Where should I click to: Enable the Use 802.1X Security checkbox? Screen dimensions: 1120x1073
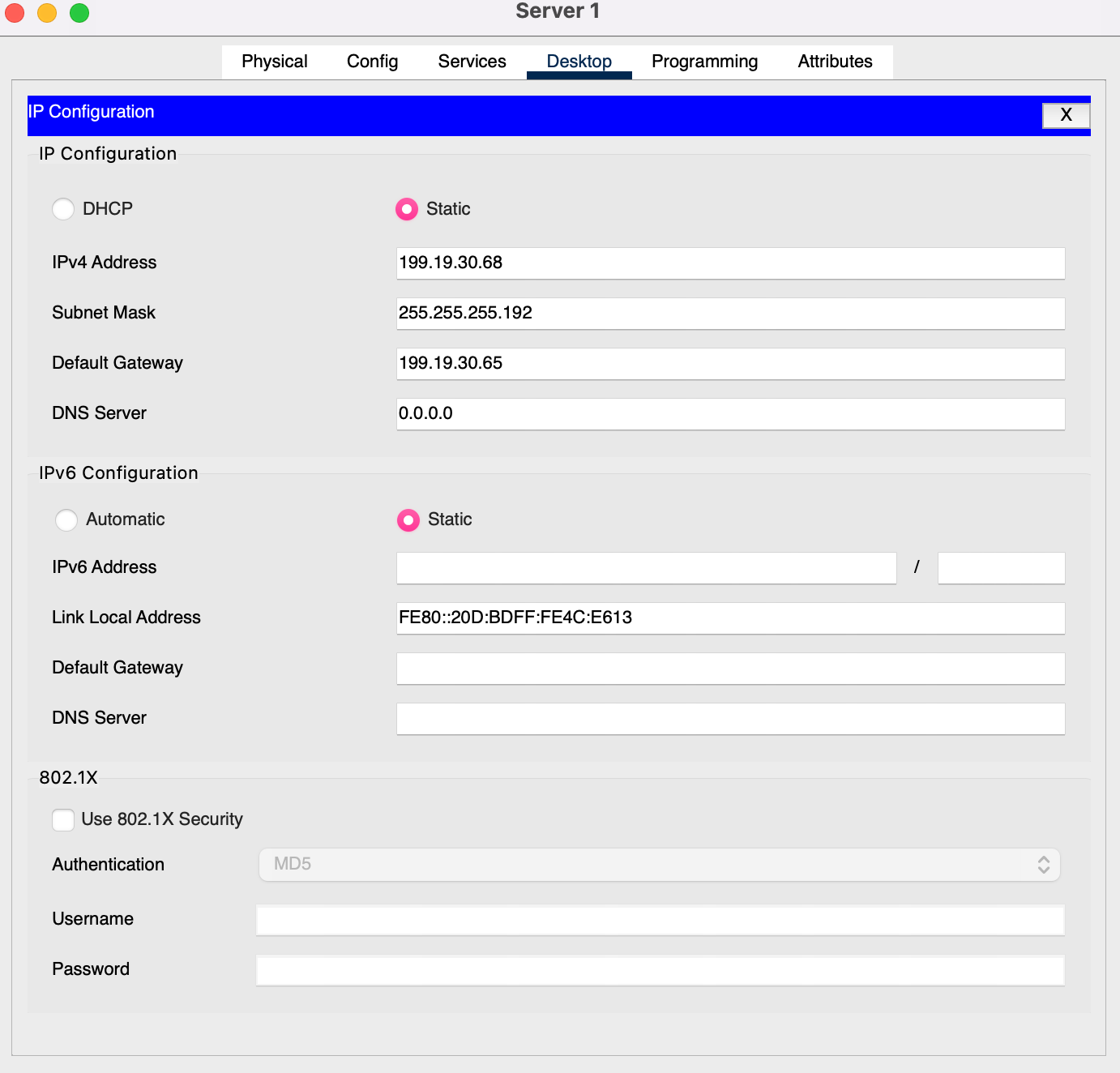coord(63,819)
